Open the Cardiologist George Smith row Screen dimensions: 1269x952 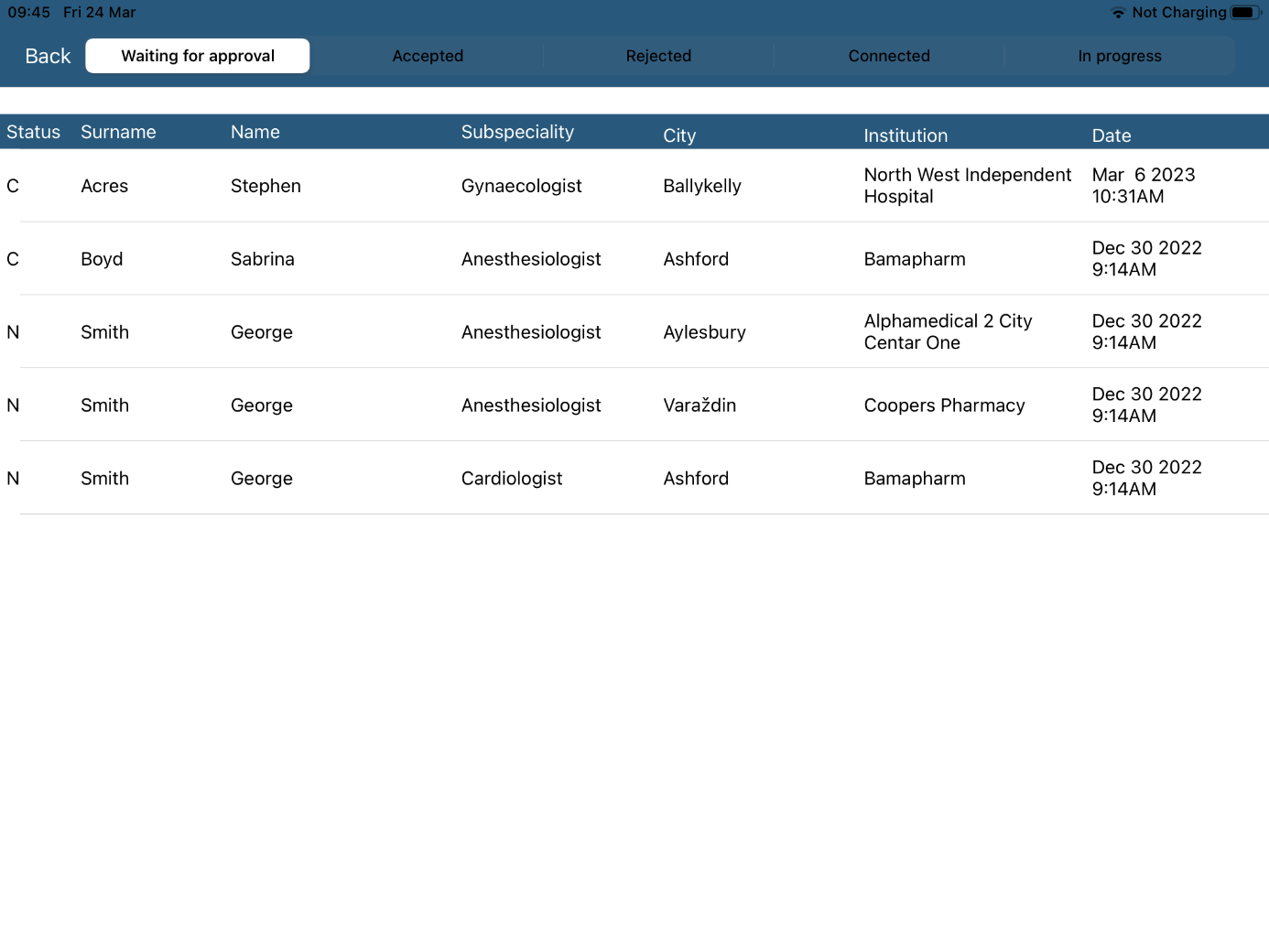[x=511, y=479]
